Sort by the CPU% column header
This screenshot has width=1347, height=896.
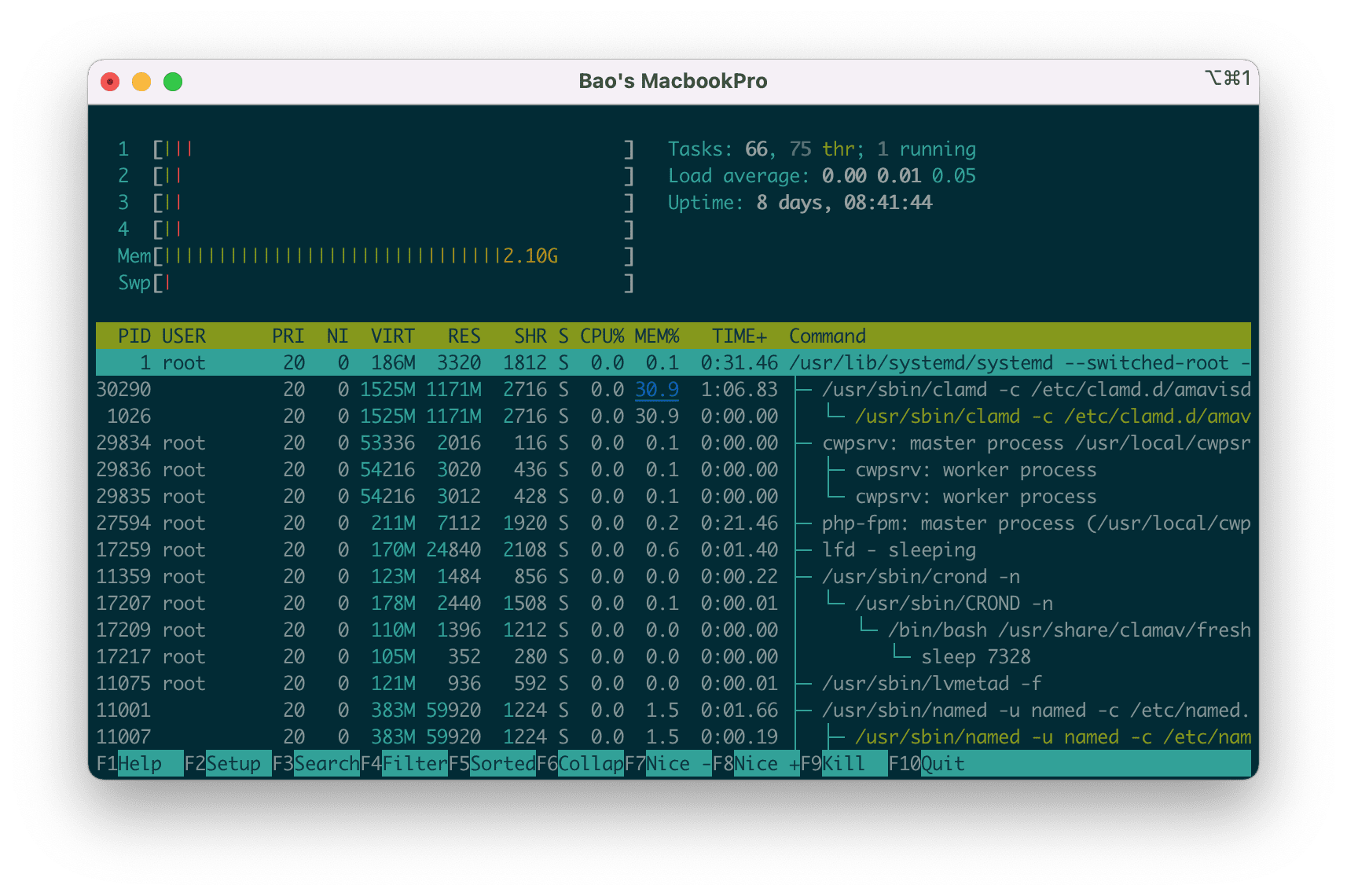click(x=602, y=336)
